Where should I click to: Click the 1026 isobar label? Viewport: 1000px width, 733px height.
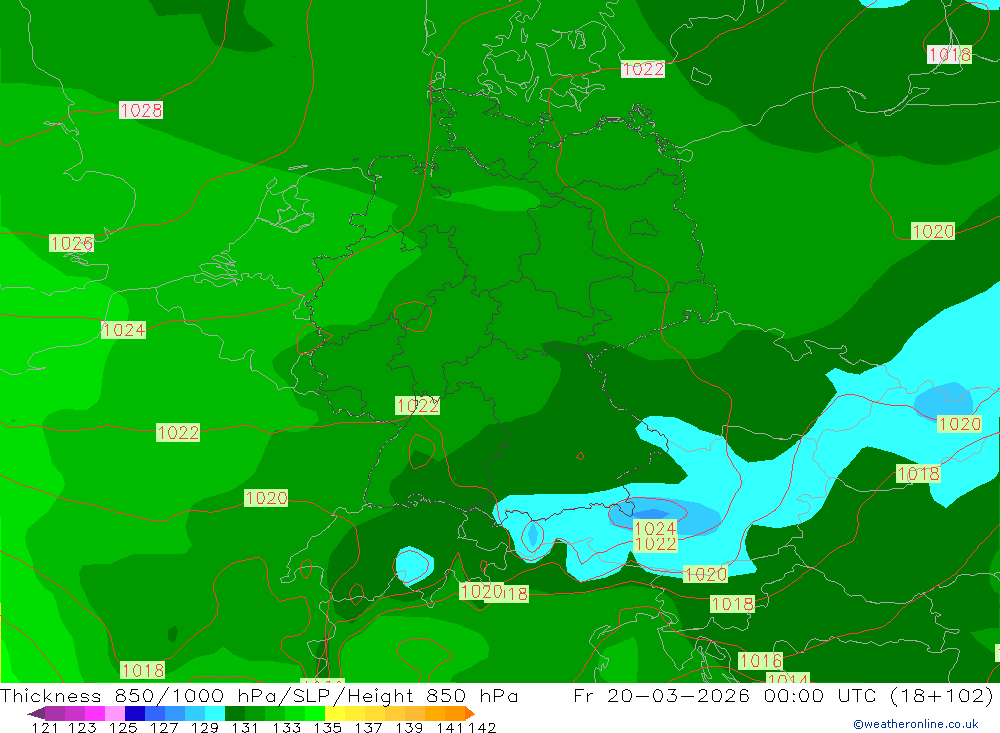[71, 243]
